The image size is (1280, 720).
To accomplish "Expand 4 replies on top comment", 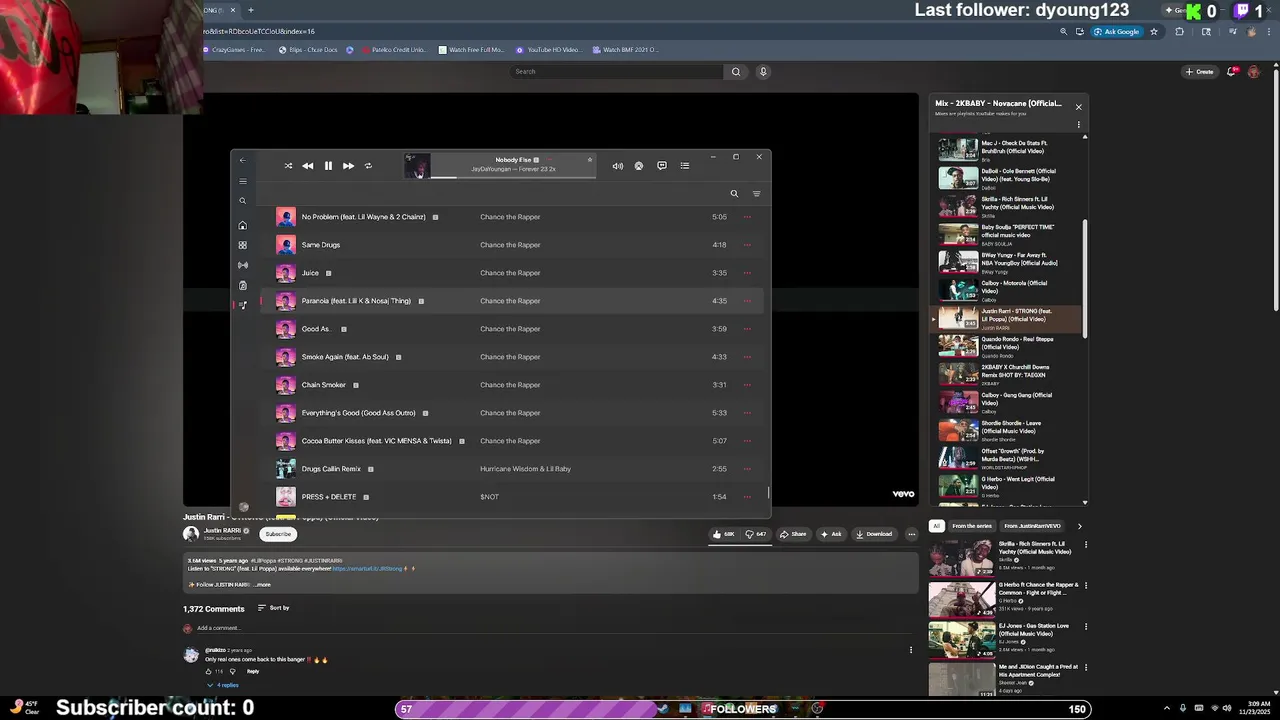I will tap(224, 685).
